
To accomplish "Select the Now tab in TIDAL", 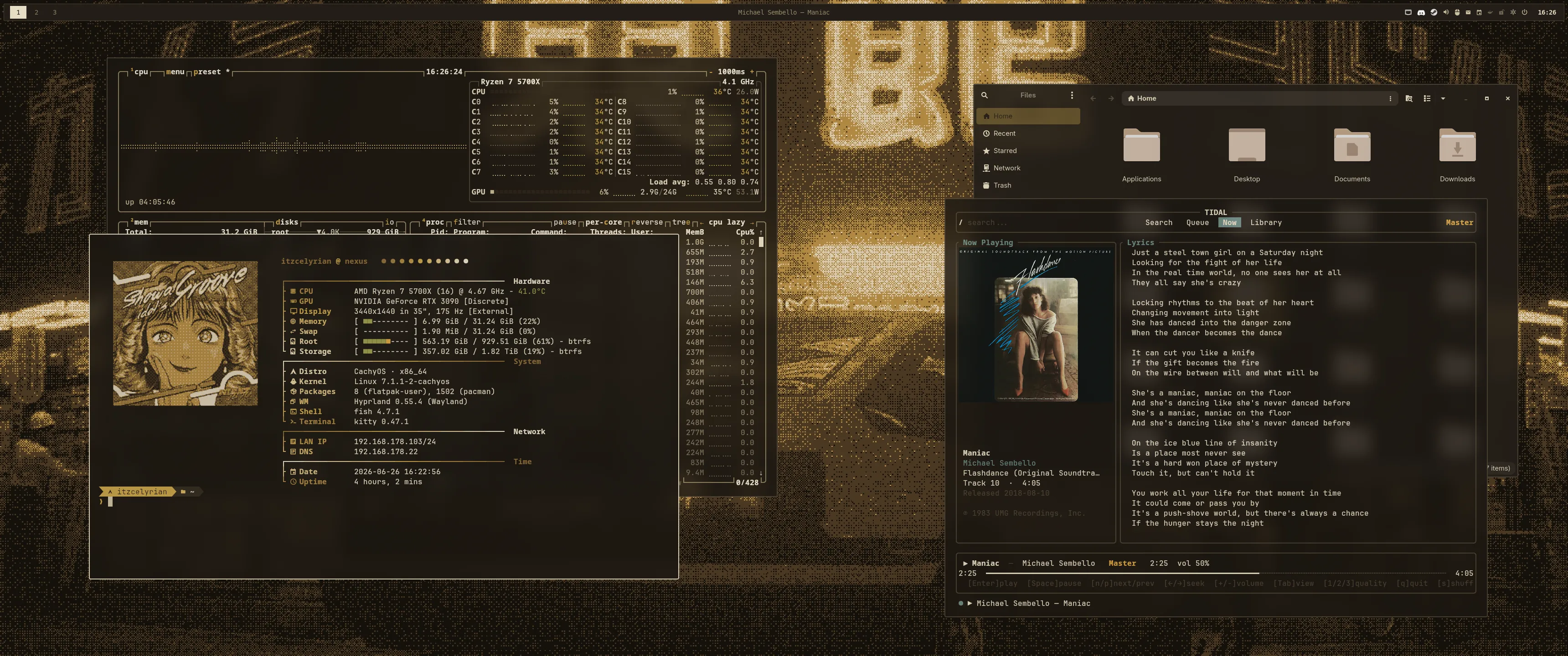I will pyautogui.click(x=1230, y=223).
